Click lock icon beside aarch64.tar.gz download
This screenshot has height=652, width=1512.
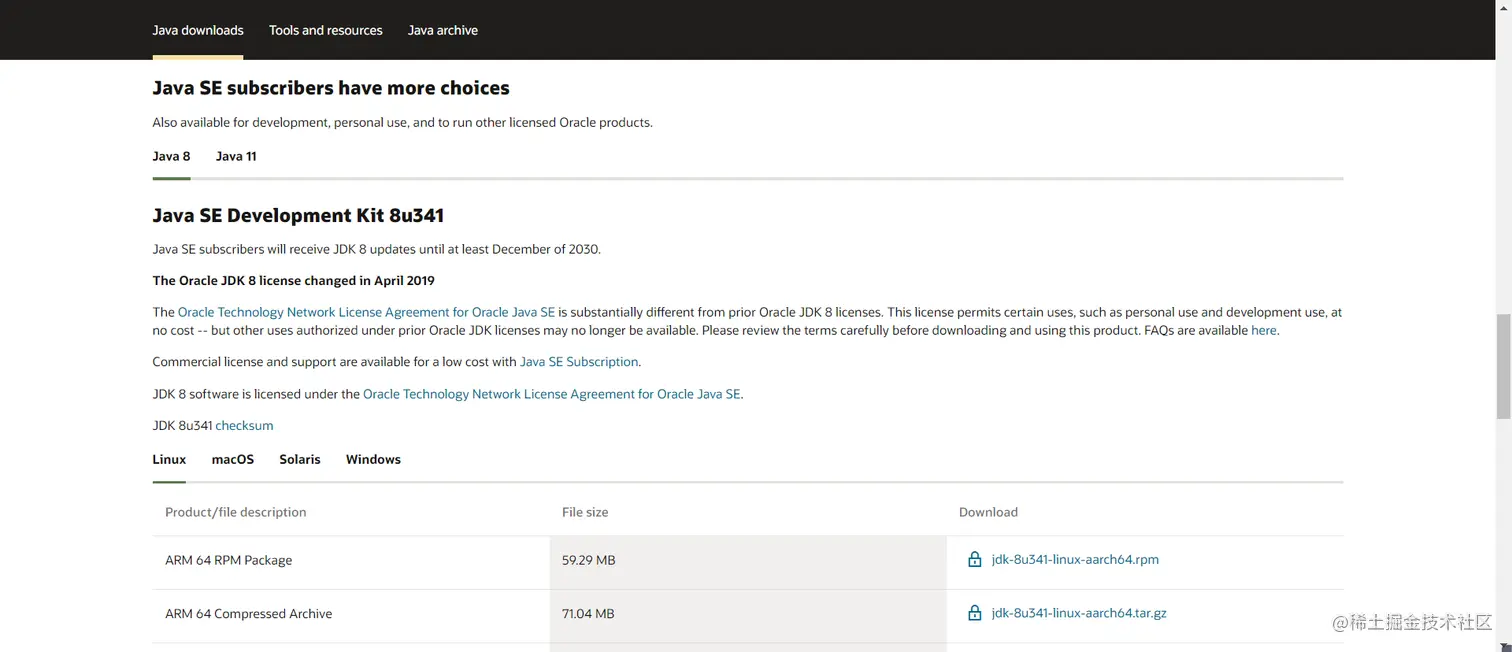click(x=974, y=613)
